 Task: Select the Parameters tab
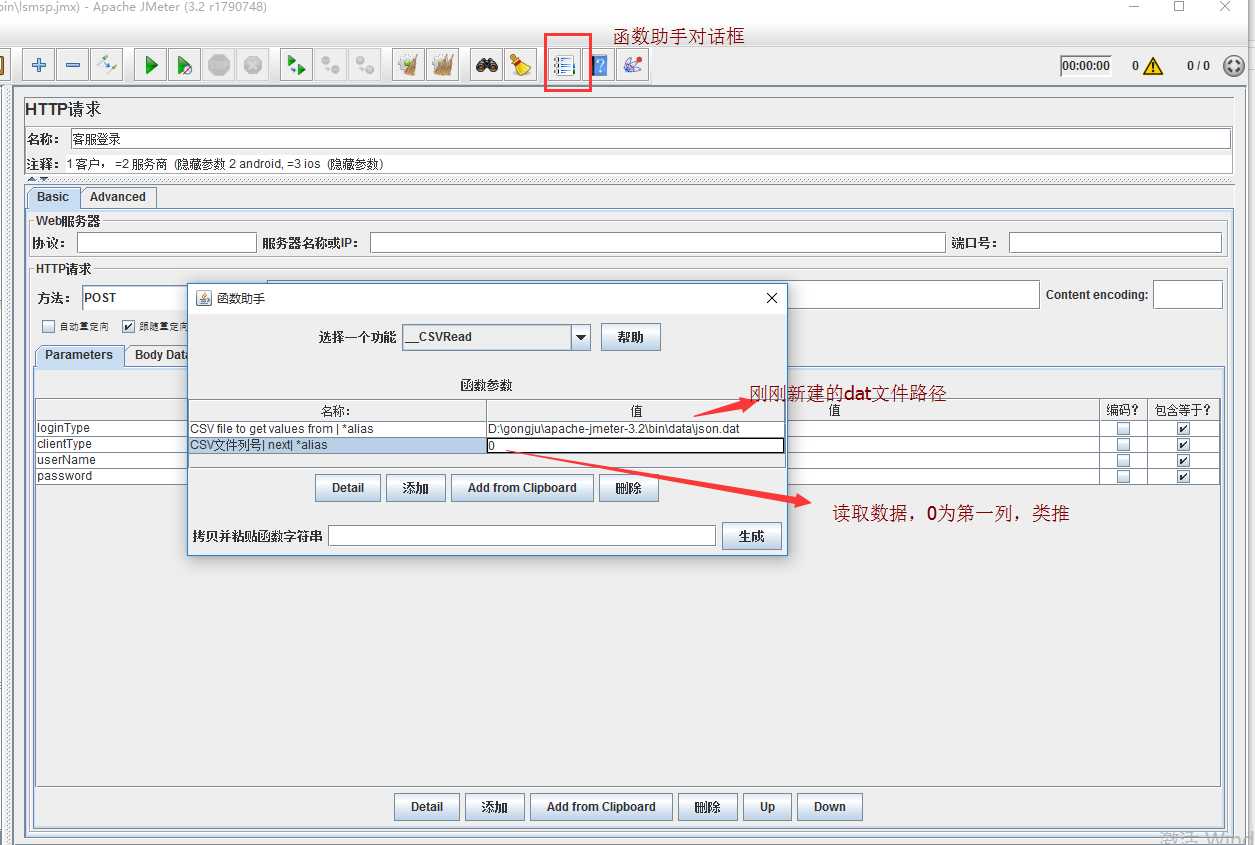tap(79, 355)
